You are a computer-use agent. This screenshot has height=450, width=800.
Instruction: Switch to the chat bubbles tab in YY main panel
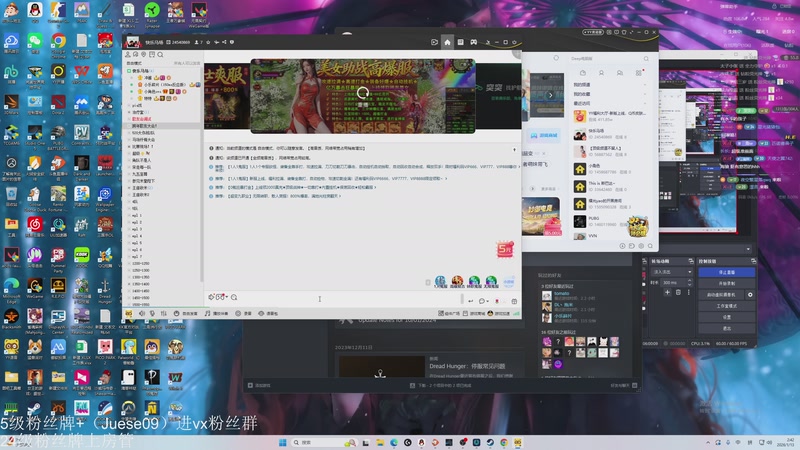tap(619, 73)
